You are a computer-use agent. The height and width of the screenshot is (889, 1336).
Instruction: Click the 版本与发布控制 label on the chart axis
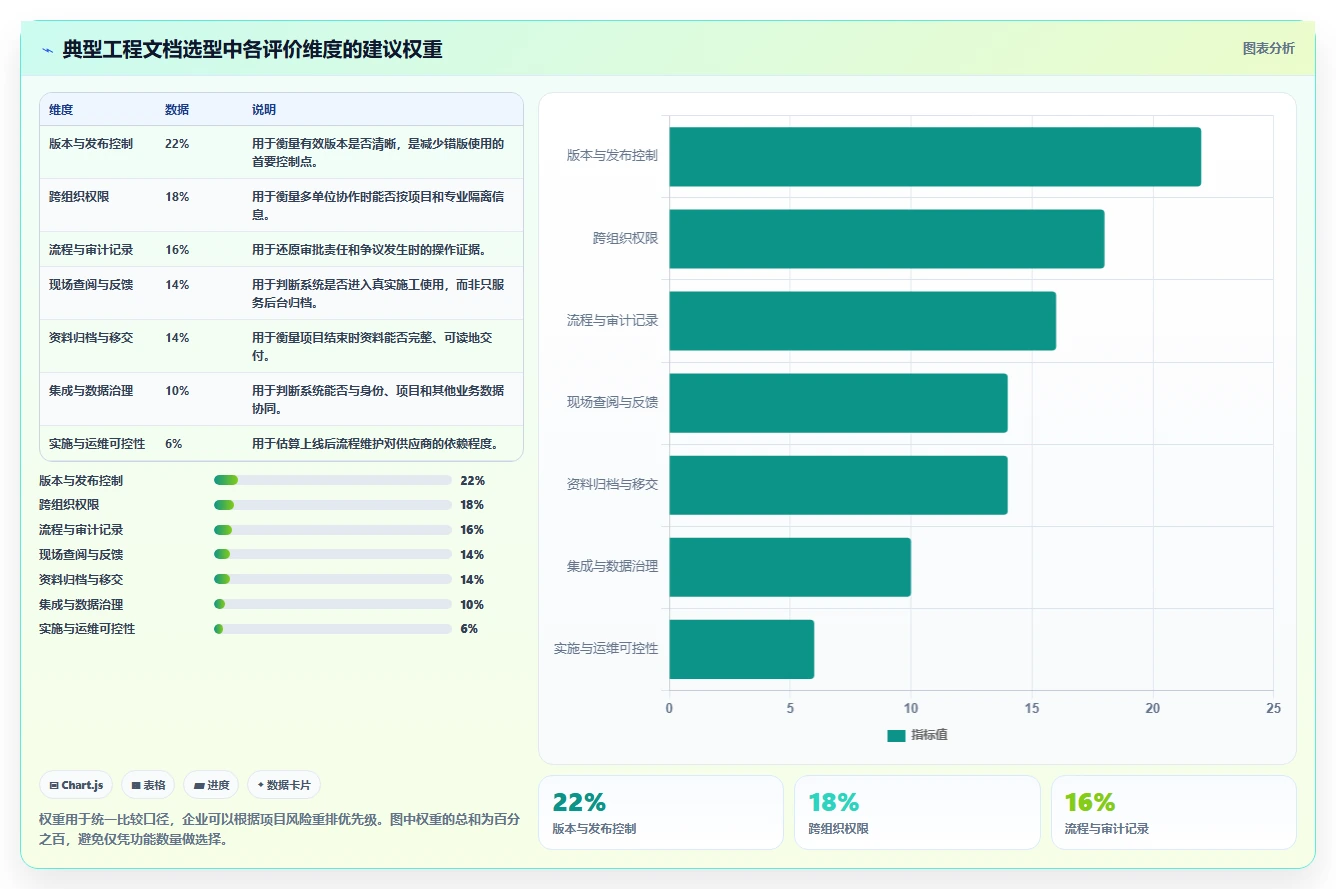(x=612, y=156)
